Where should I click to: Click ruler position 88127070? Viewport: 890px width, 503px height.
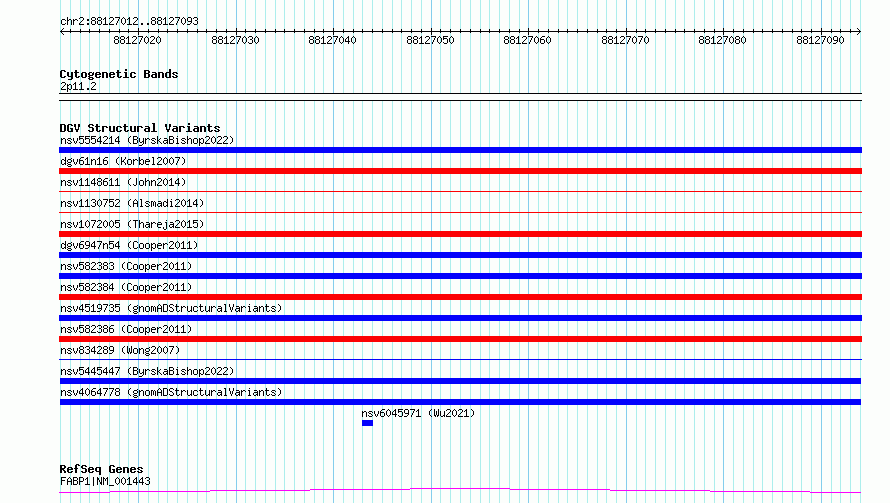click(625, 40)
